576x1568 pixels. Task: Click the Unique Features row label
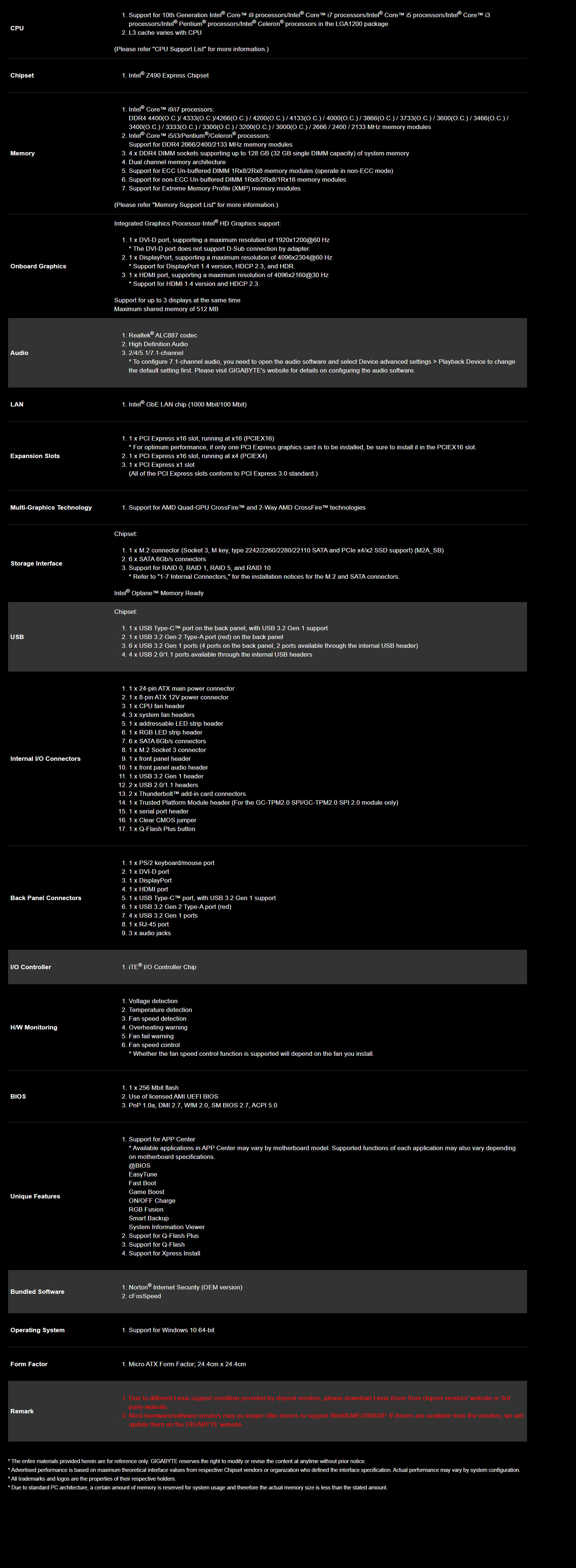[x=35, y=1196]
